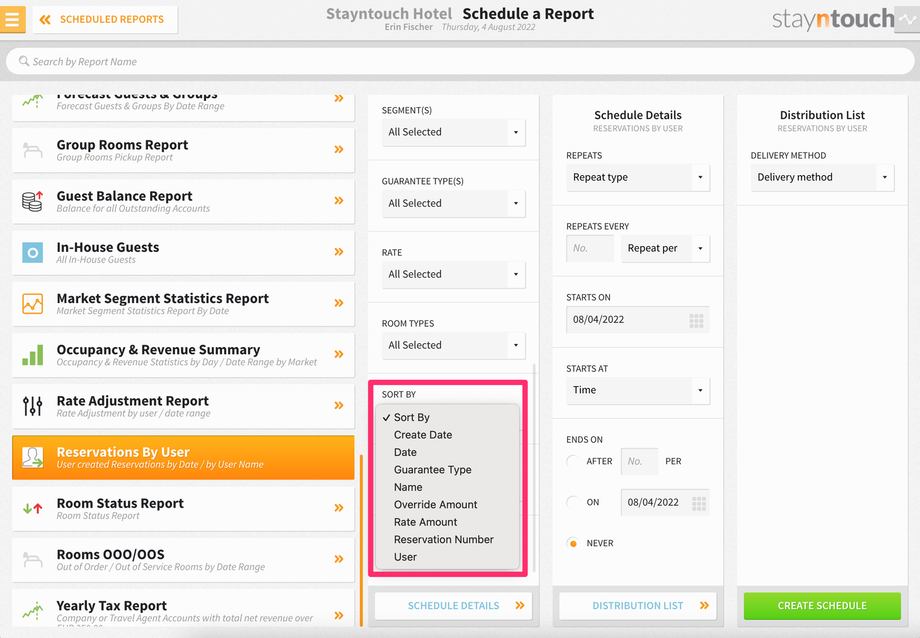This screenshot has width=920, height=638.
Task: Open the Delivery method dropdown
Action: [822, 177]
